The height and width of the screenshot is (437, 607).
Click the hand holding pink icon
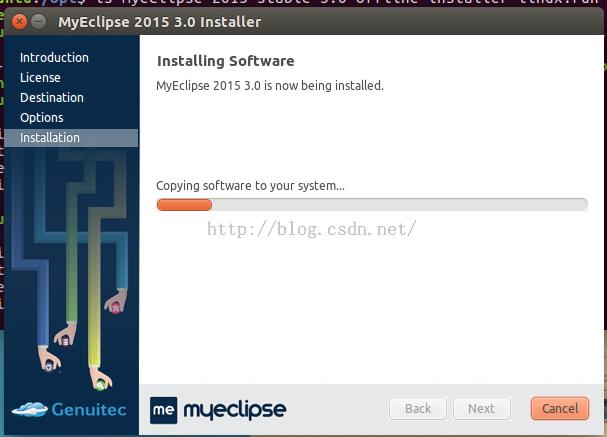[x=116, y=302]
